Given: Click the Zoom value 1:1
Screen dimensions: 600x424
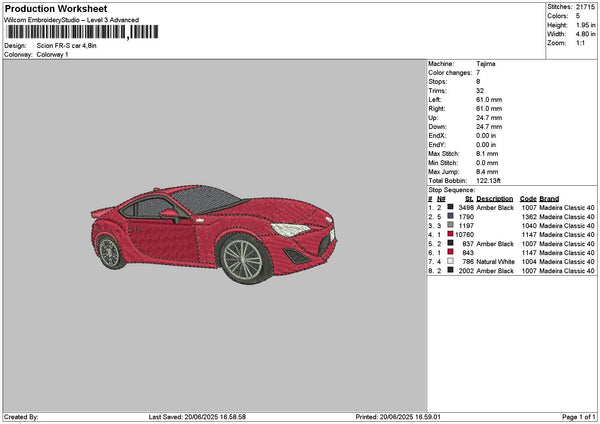Looking at the screenshot, I should pos(580,43).
